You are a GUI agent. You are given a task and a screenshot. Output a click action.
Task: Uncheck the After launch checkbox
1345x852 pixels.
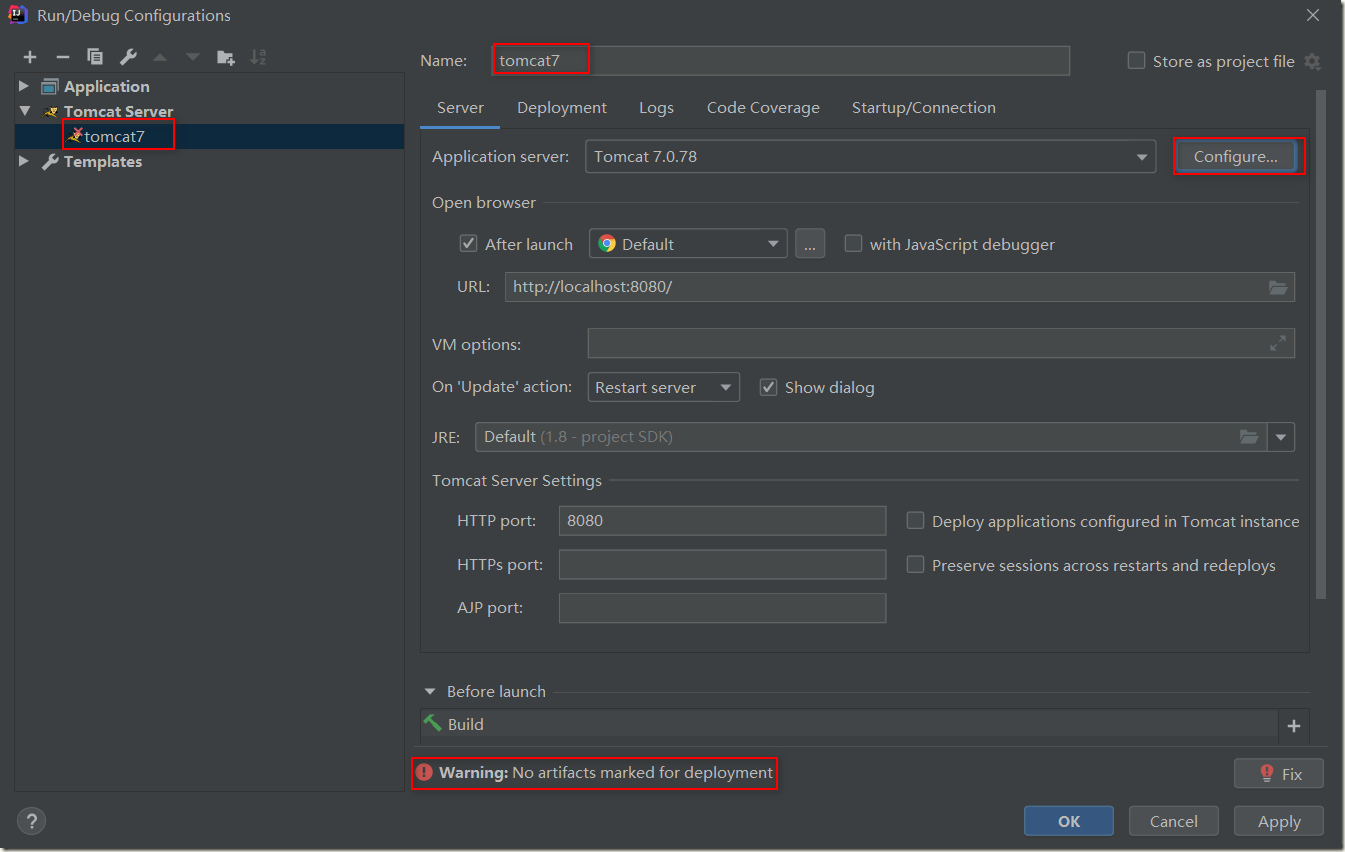pyautogui.click(x=468, y=243)
